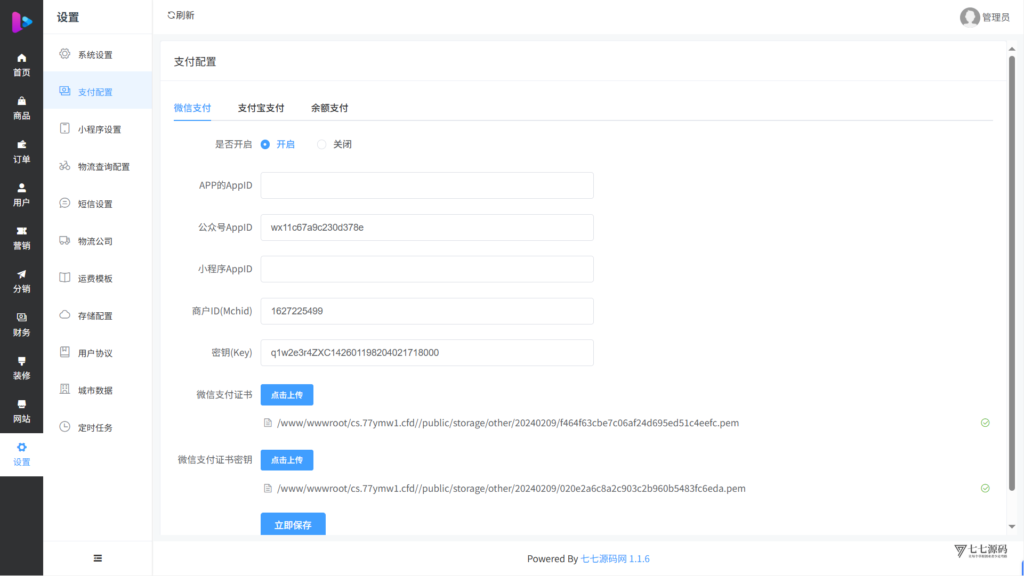Upload the 微信支付证书 file
The image size is (1024, 576).
pos(287,394)
